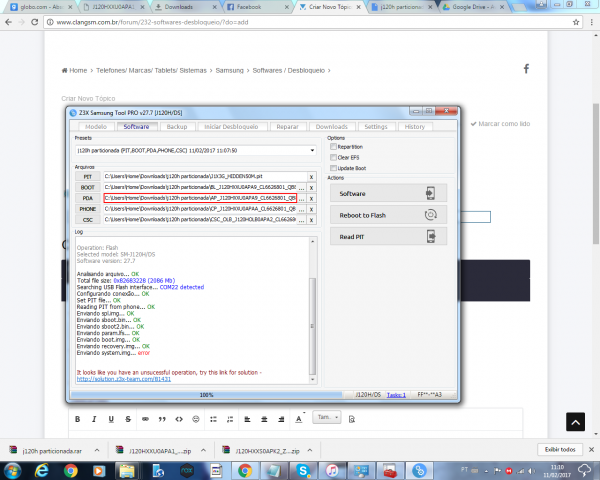Screen dimensions: 600x480
Task: Enable the Repartition checkbox
Action: click(x=333, y=147)
